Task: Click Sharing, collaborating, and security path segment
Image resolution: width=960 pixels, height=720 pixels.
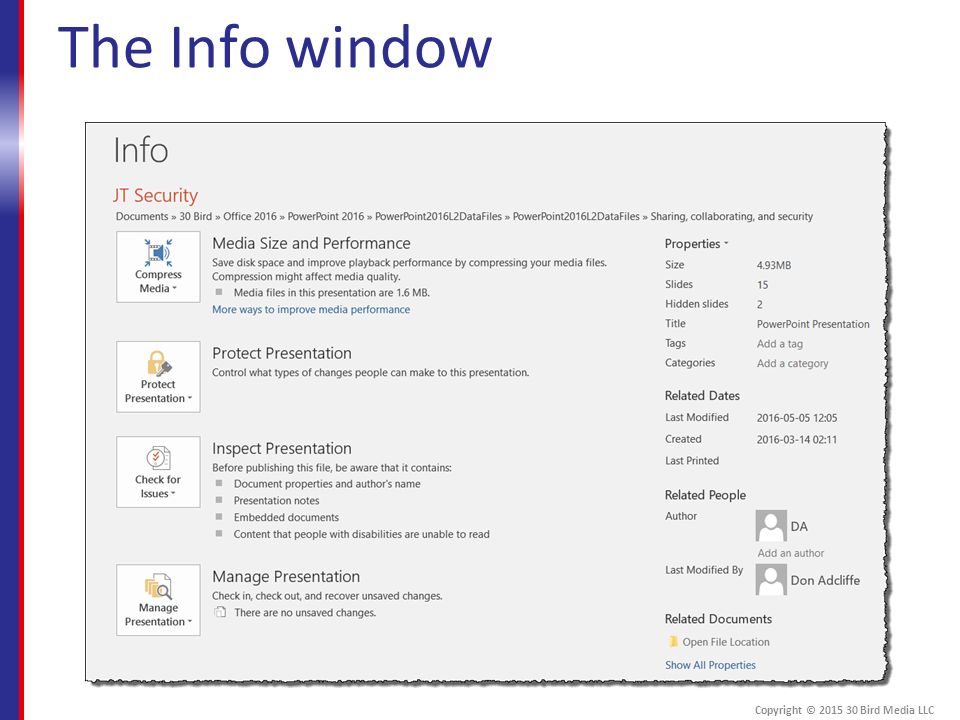Action: point(732,216)
